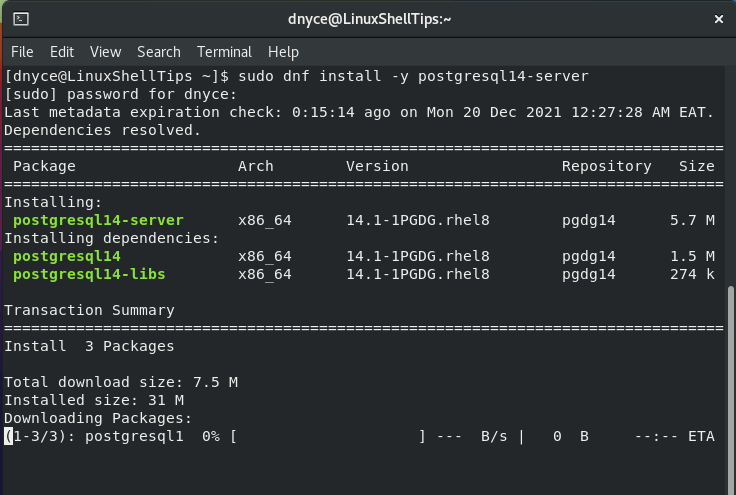This screenshot has height=495, width=736.
Task: Click the terminal icon in title bar
Action: [x=21, y=19]
